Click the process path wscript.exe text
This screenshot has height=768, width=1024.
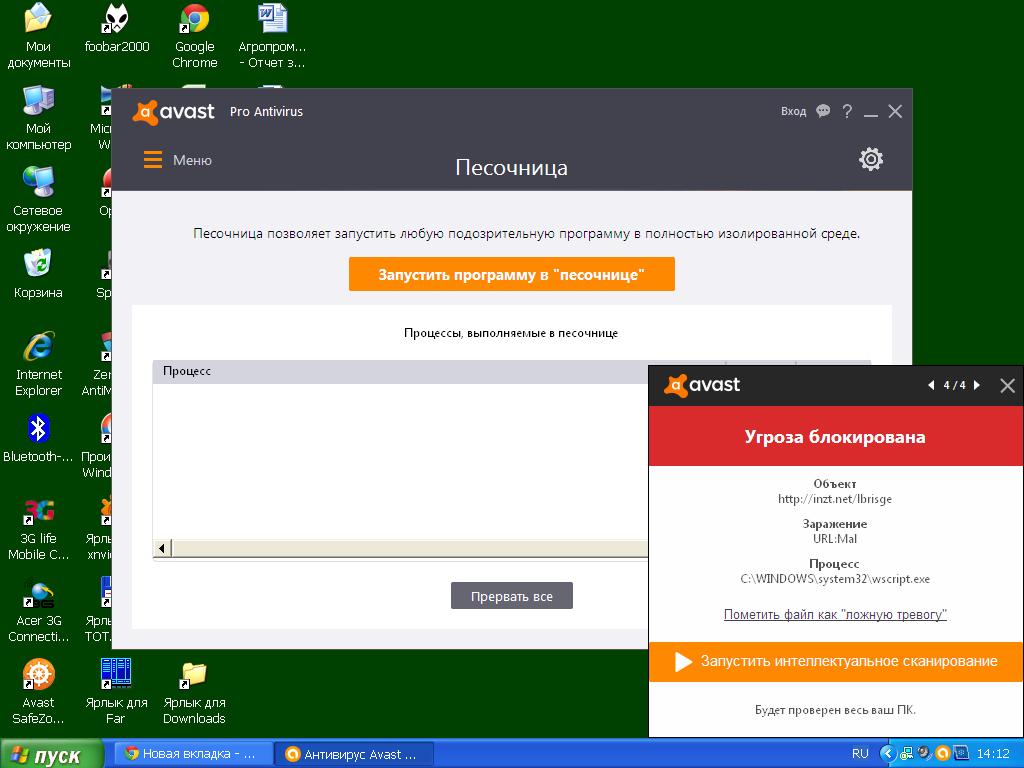(835, 579)
